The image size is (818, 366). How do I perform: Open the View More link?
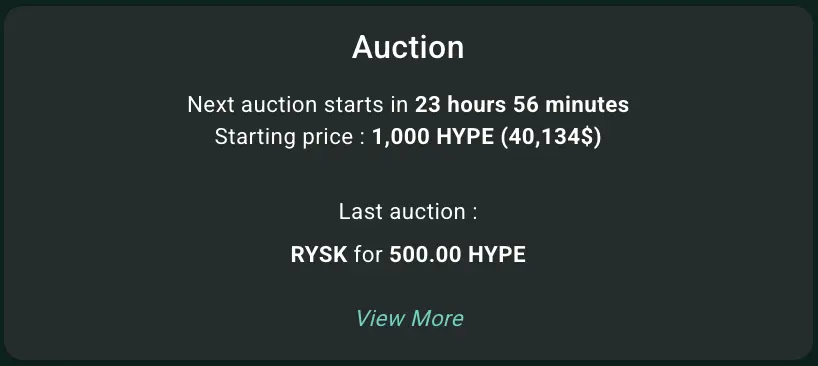[409, 319]
